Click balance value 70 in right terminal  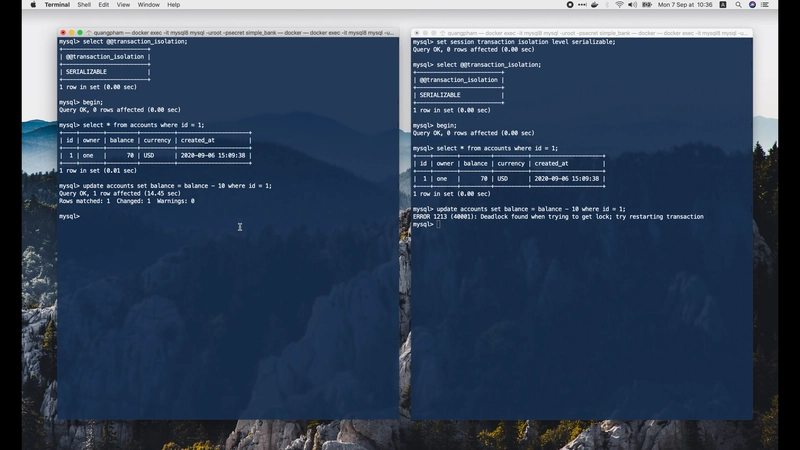[484, 179]
